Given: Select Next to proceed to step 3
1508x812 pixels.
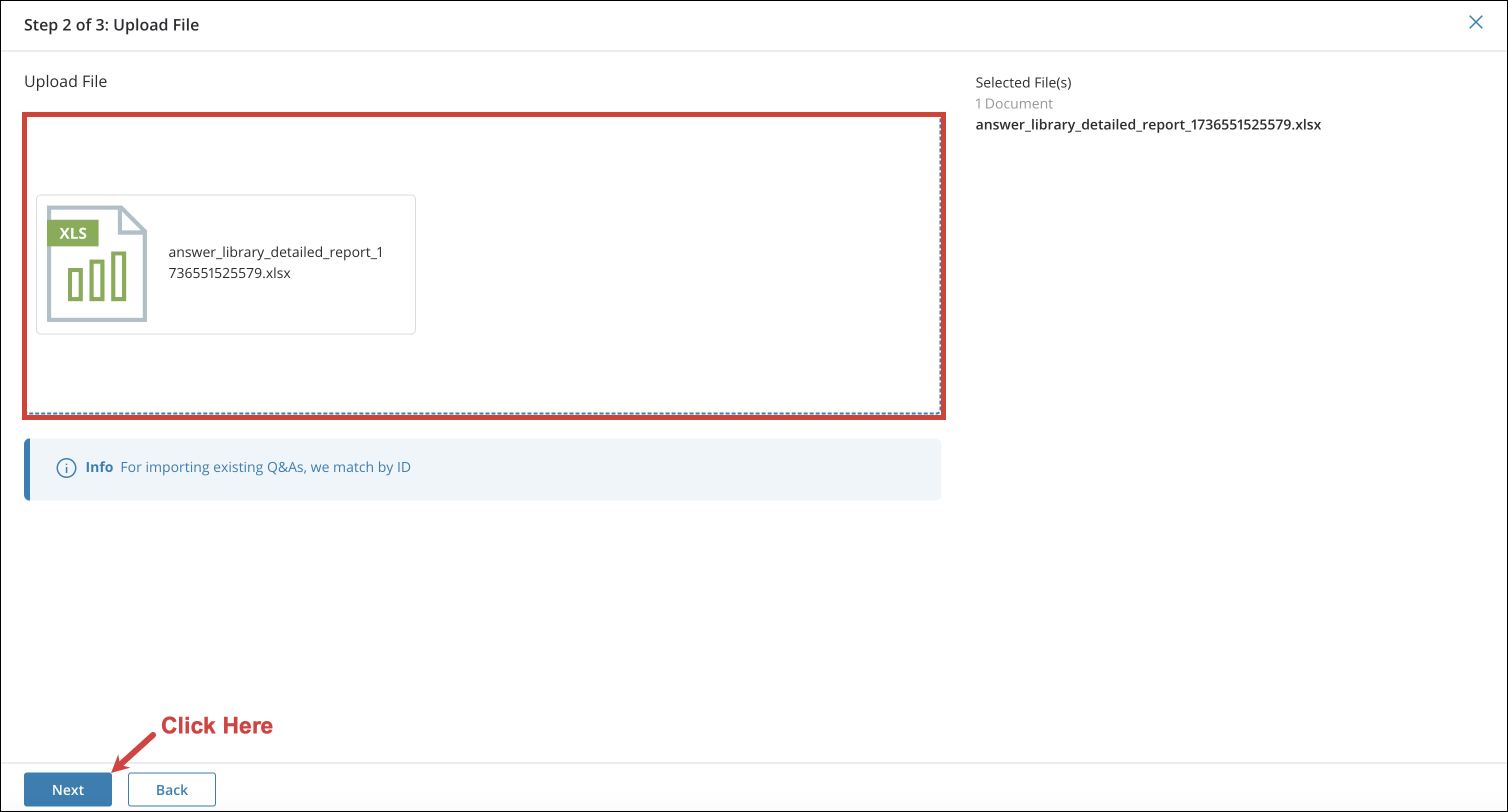Looking at the screenshot, I should pos(67,789).
